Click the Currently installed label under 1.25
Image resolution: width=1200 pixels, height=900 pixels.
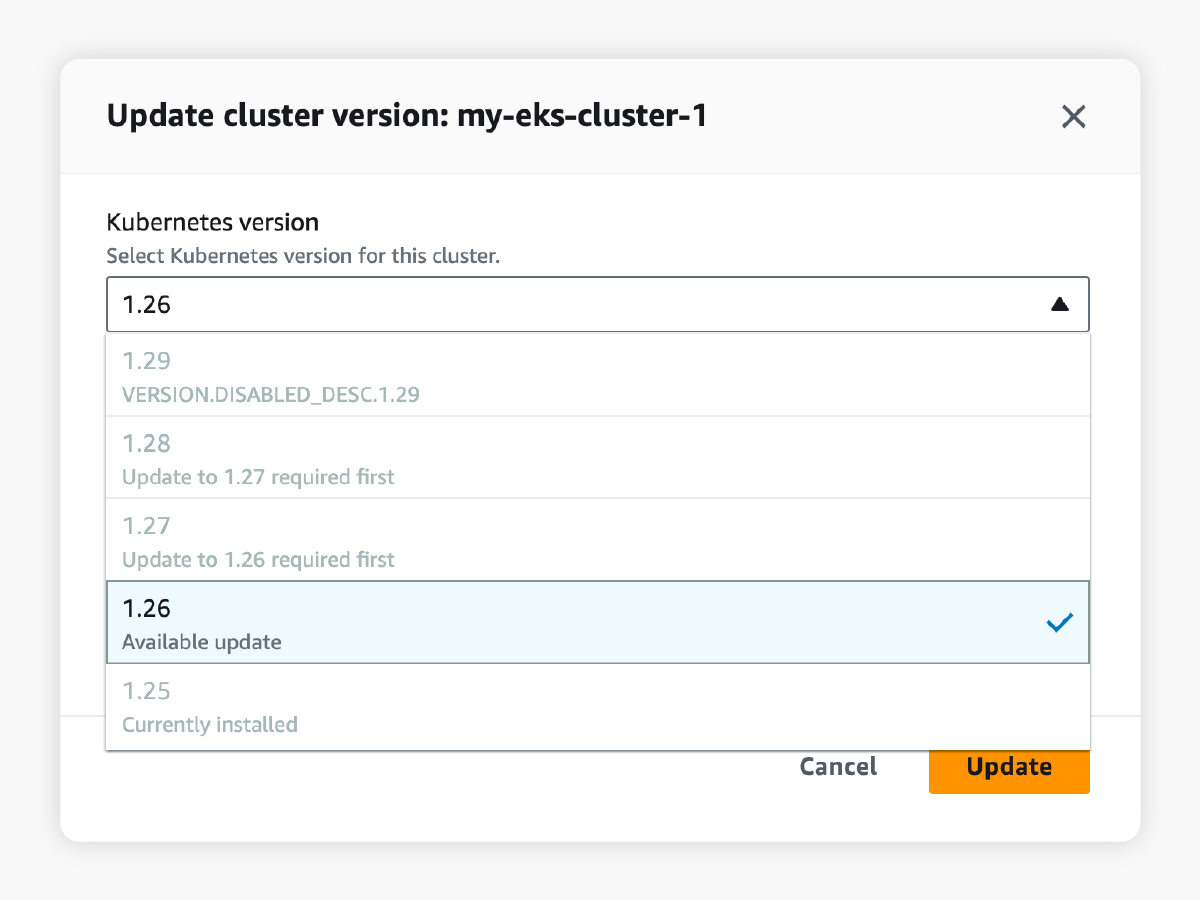[210, 724]
